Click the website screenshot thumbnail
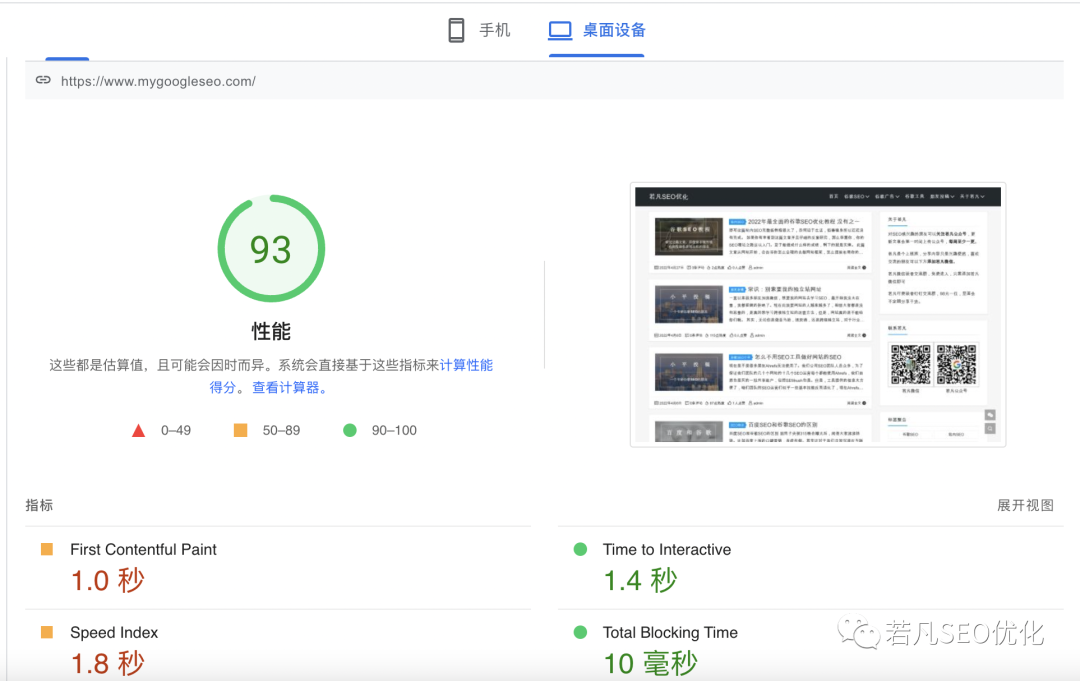The height and width of the screenshot is (681, 1080). (x=818, y=315)
